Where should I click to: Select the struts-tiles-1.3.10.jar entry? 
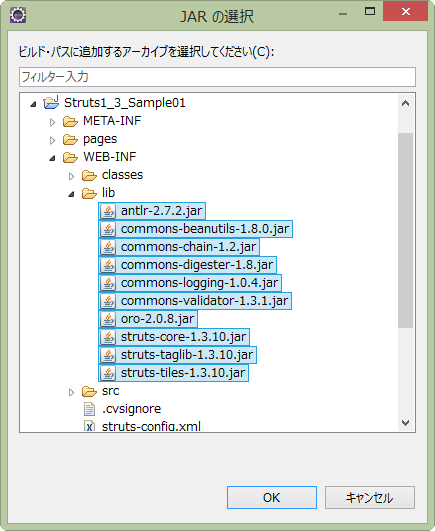(174, 373)
